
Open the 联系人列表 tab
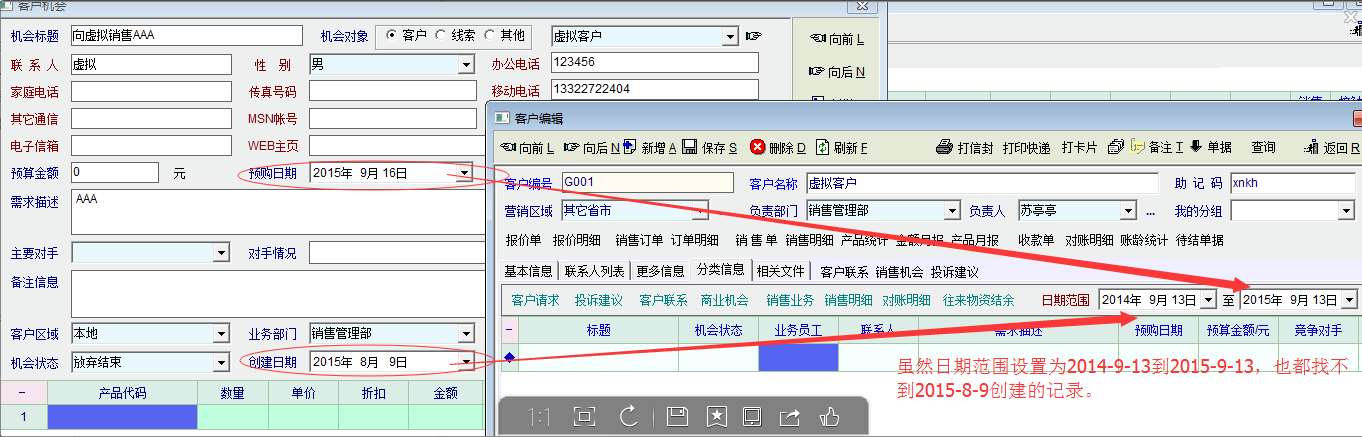point(595,271)
